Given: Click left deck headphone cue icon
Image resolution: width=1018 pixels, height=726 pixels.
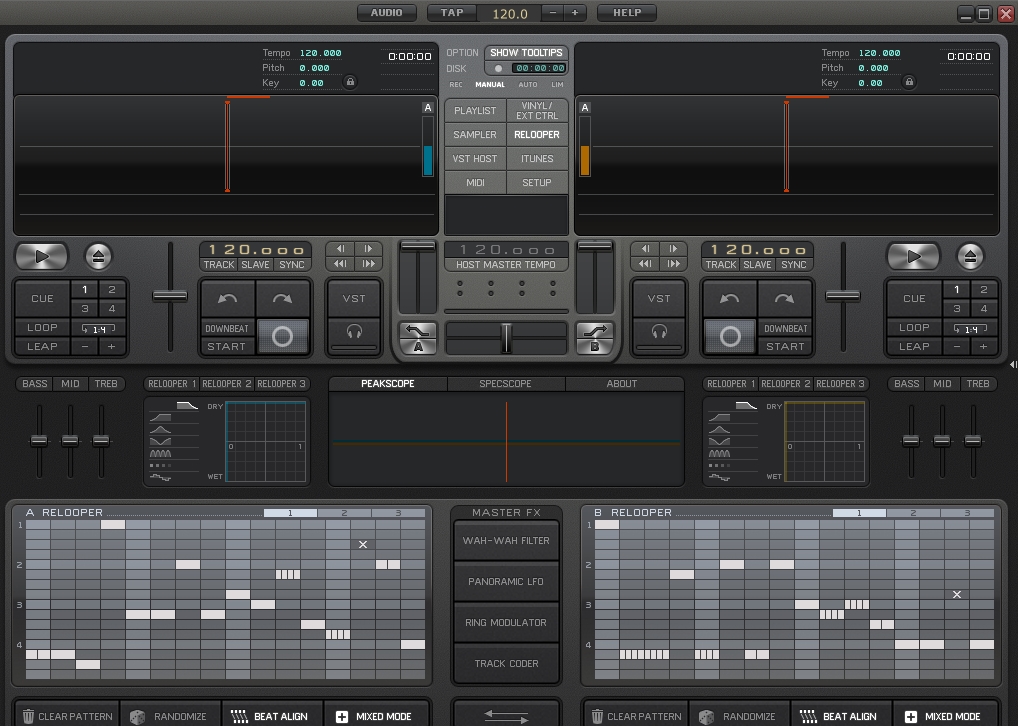Looking at the screenshot, I should pos(354,332).
